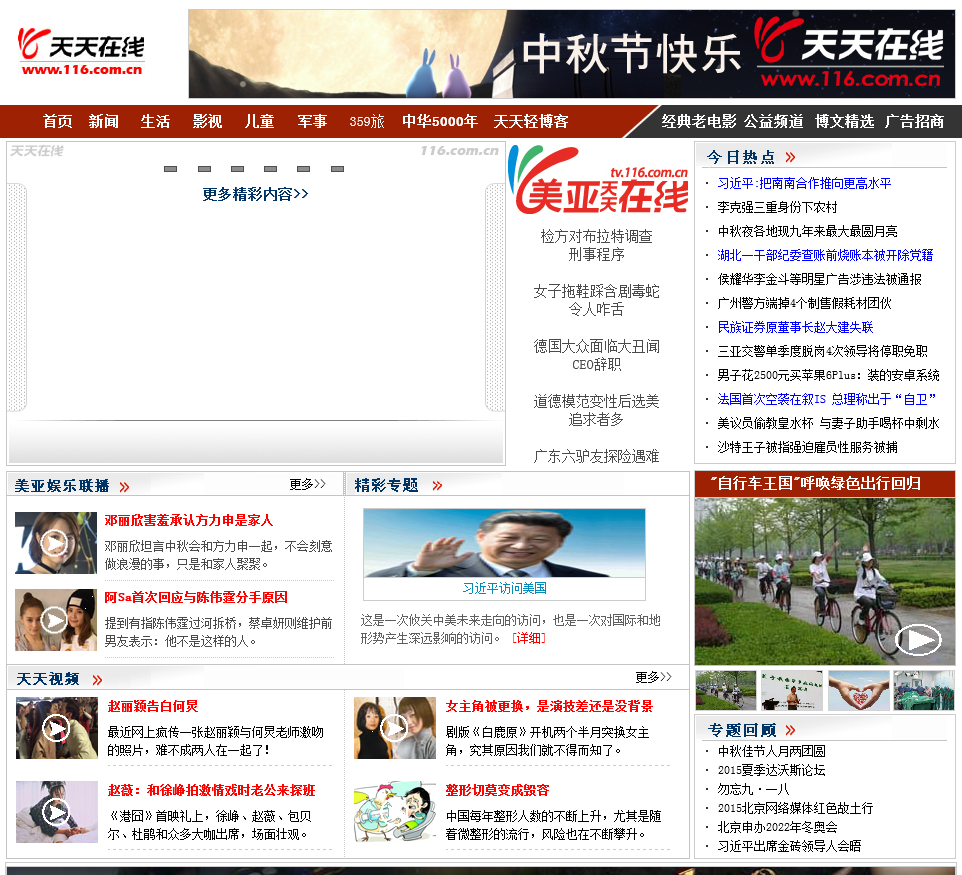
Task: Open 赵丽颖告白何炅 title
Action: click(x=153, y=706)
